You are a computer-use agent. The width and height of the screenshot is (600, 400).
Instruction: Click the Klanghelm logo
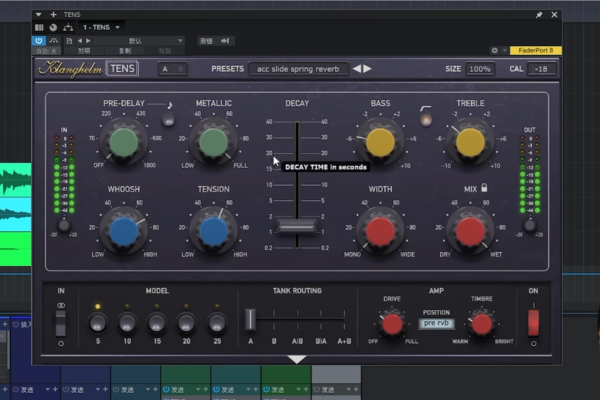[70, 69]
